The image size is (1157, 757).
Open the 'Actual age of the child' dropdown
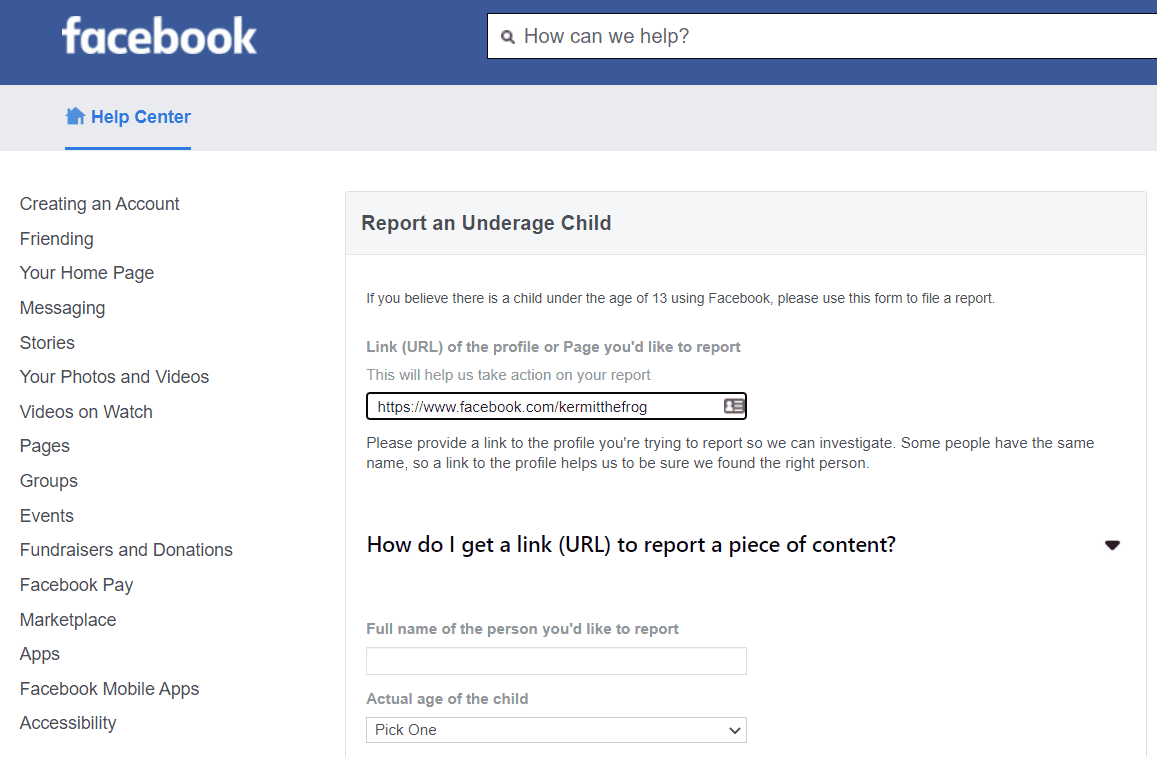click(556, 730)
